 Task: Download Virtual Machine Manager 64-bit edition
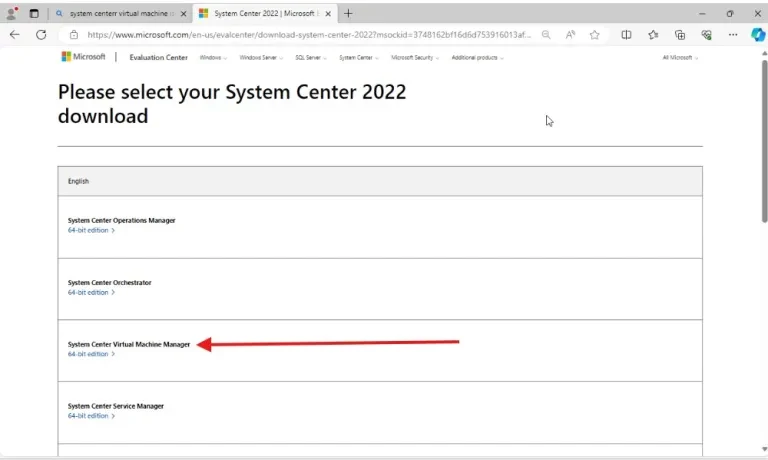coord(91,354)
